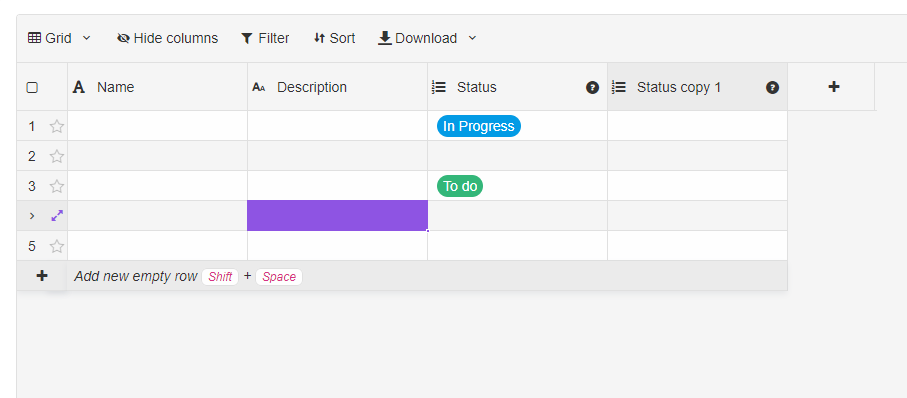The image size is (907, 398).
Task: Click the chevron on the selected row
Action: pyautogui.click(x=32, y=216)
